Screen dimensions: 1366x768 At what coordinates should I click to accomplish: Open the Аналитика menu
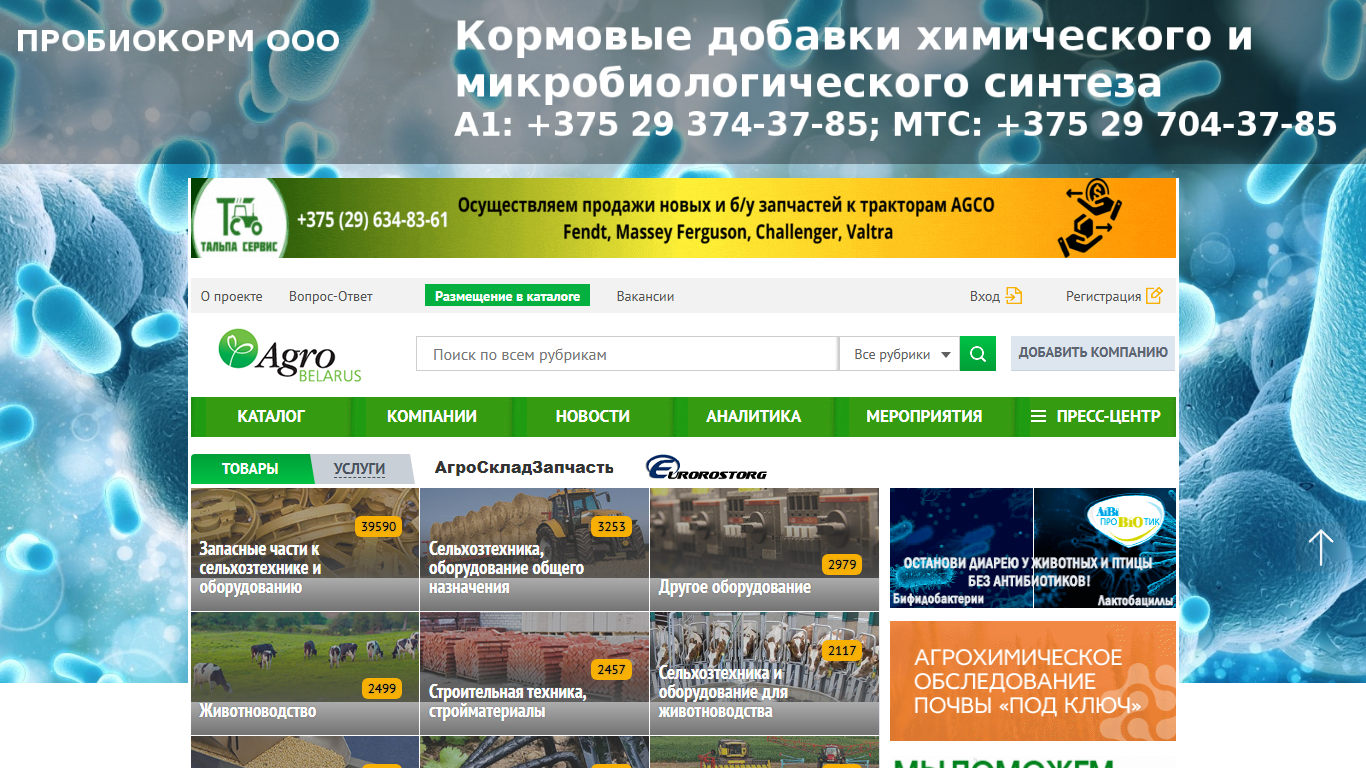click(x=754, y=416)
